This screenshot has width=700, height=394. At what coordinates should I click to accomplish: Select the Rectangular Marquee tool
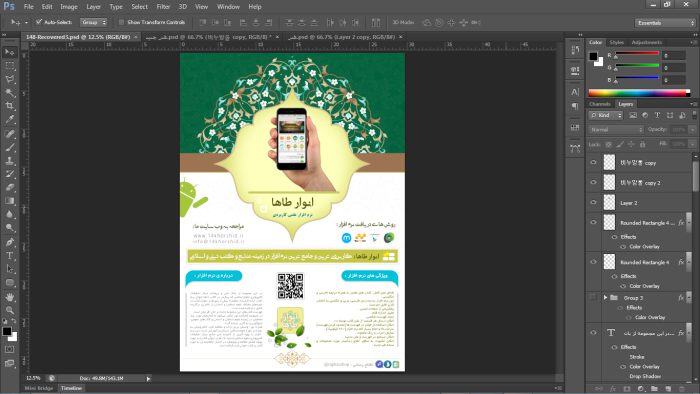[9, 66]
